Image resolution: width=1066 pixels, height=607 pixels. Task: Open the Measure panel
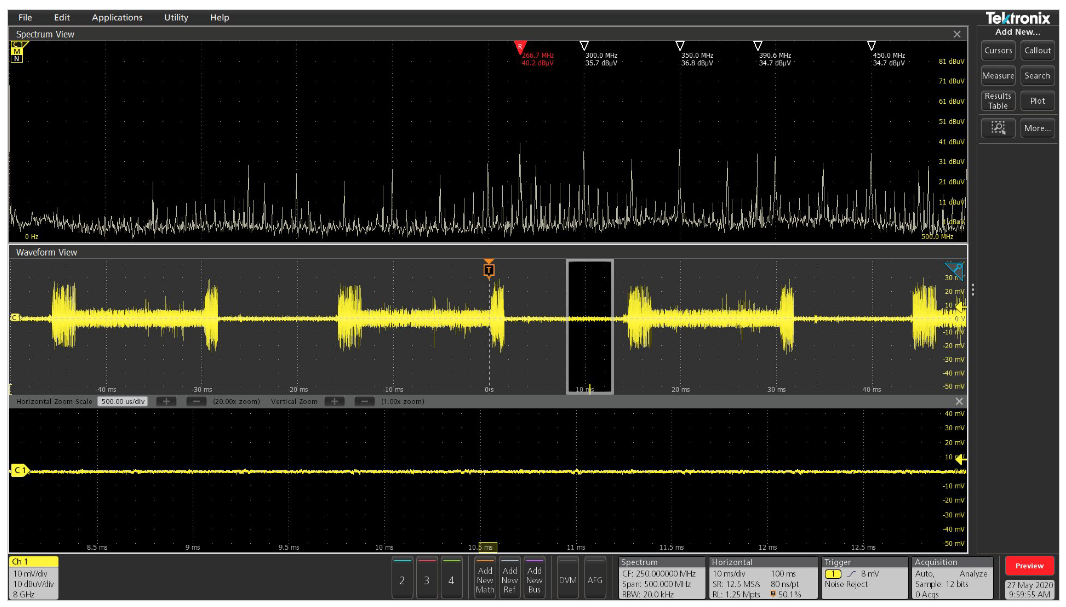pyautogui.click(x=998, y=75)
